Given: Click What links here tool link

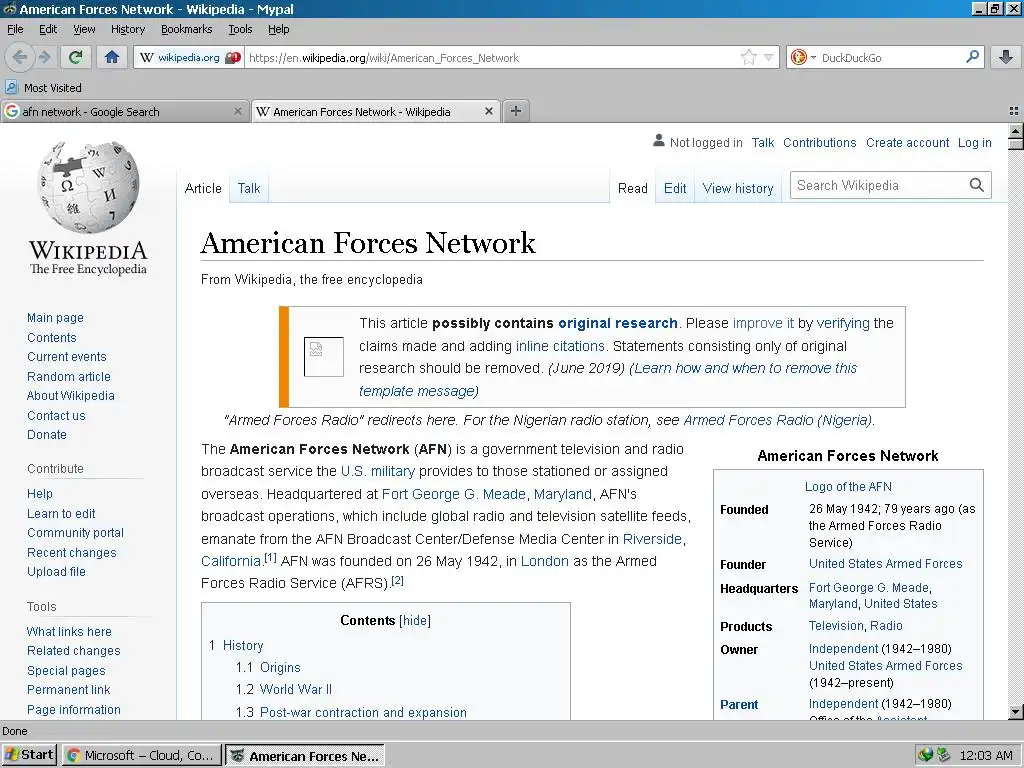Looking at the screenshot, I should point(69,632).
